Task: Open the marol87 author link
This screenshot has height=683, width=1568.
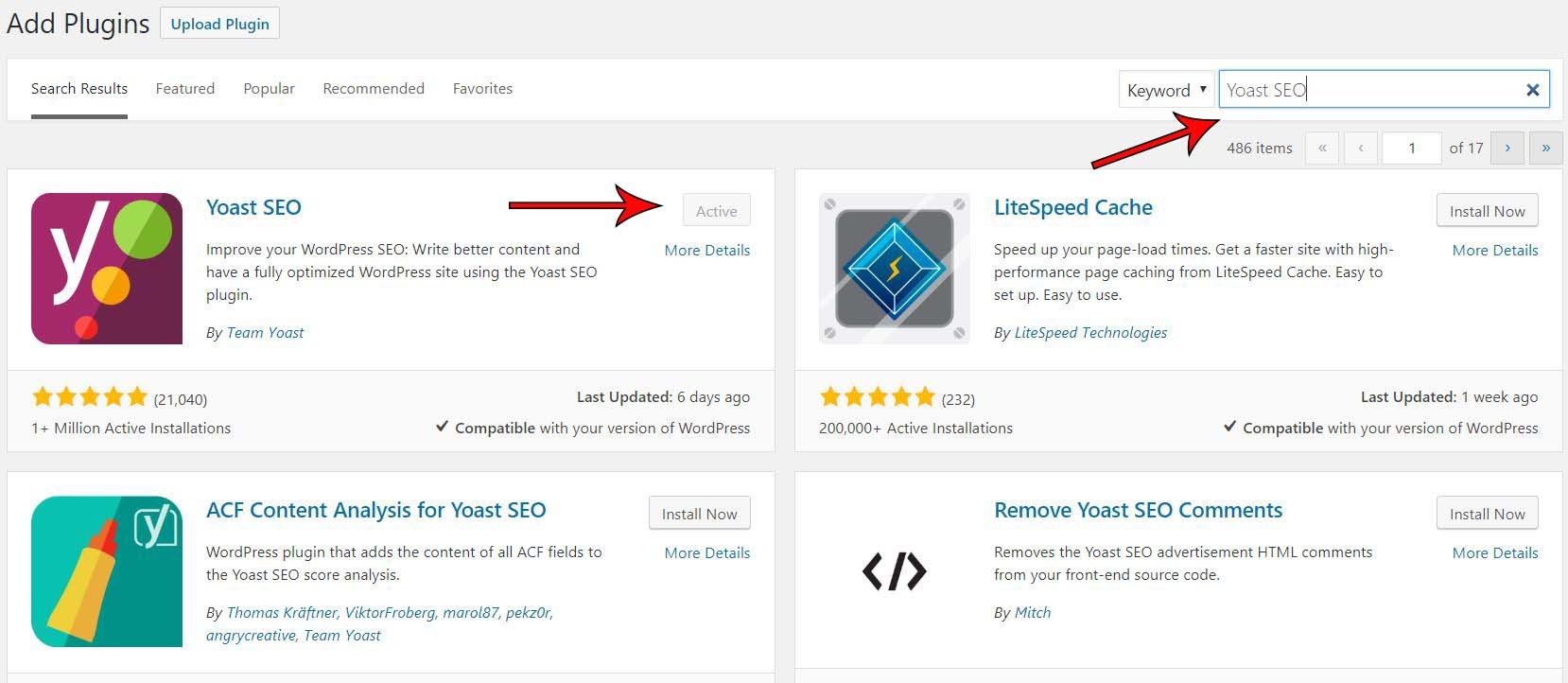Action: pos(471,612)
